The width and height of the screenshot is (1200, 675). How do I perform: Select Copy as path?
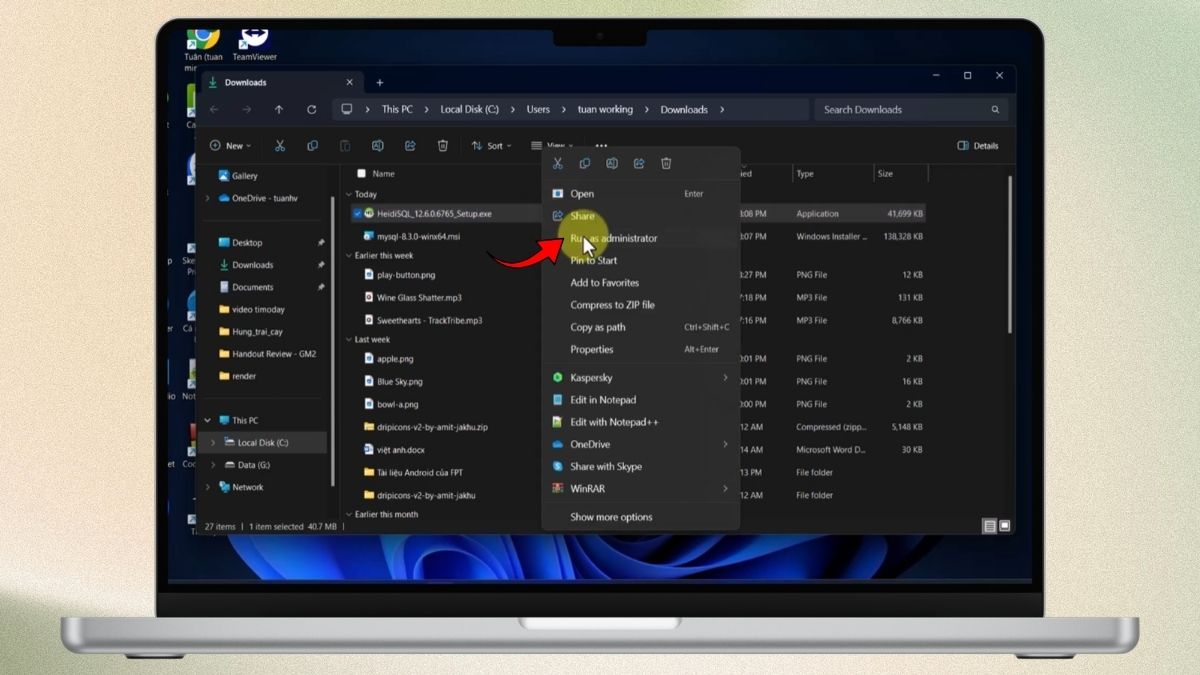click(640, 327)
